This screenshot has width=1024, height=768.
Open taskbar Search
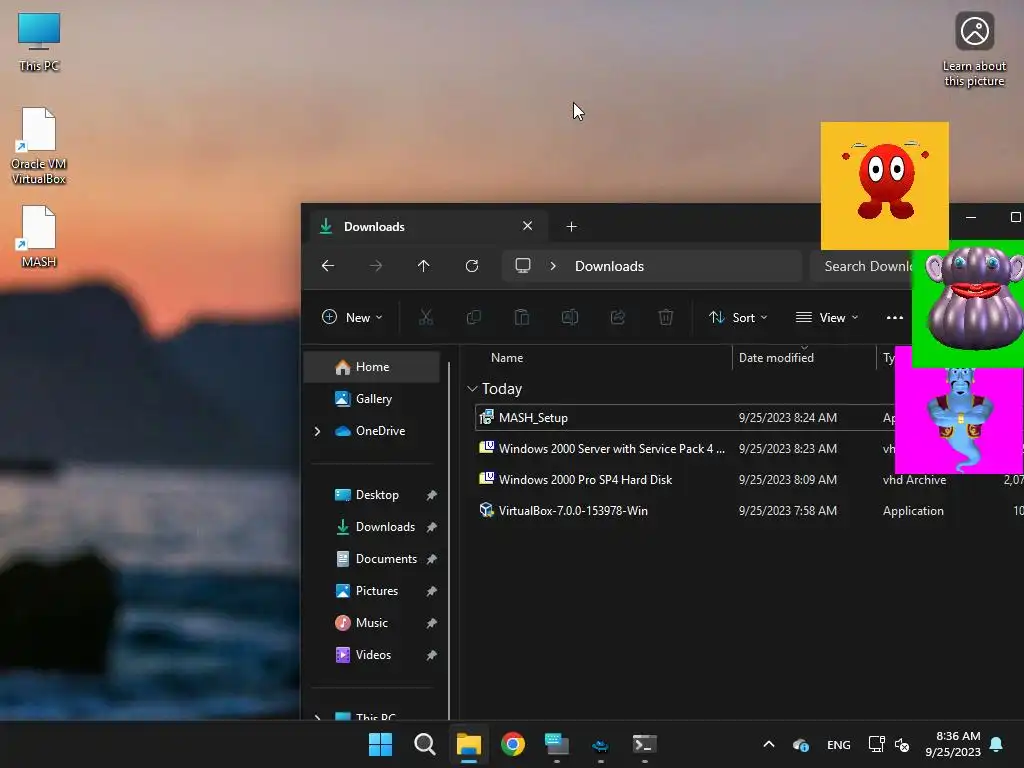click(424, 744)
